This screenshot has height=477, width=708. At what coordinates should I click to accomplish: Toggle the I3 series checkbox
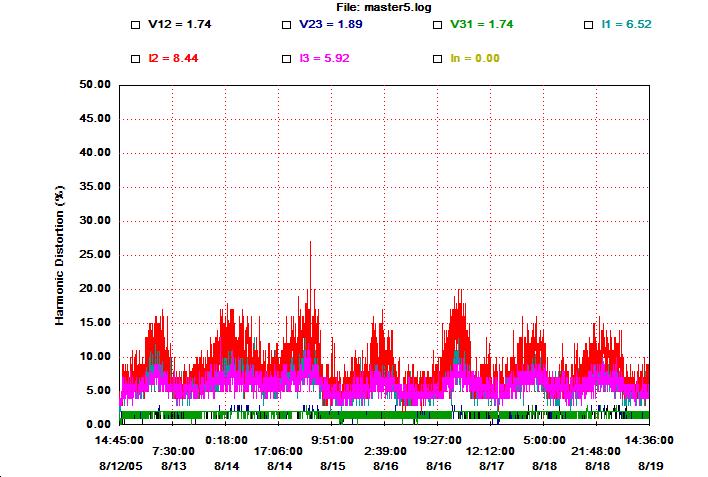click(x=287, y=58)
